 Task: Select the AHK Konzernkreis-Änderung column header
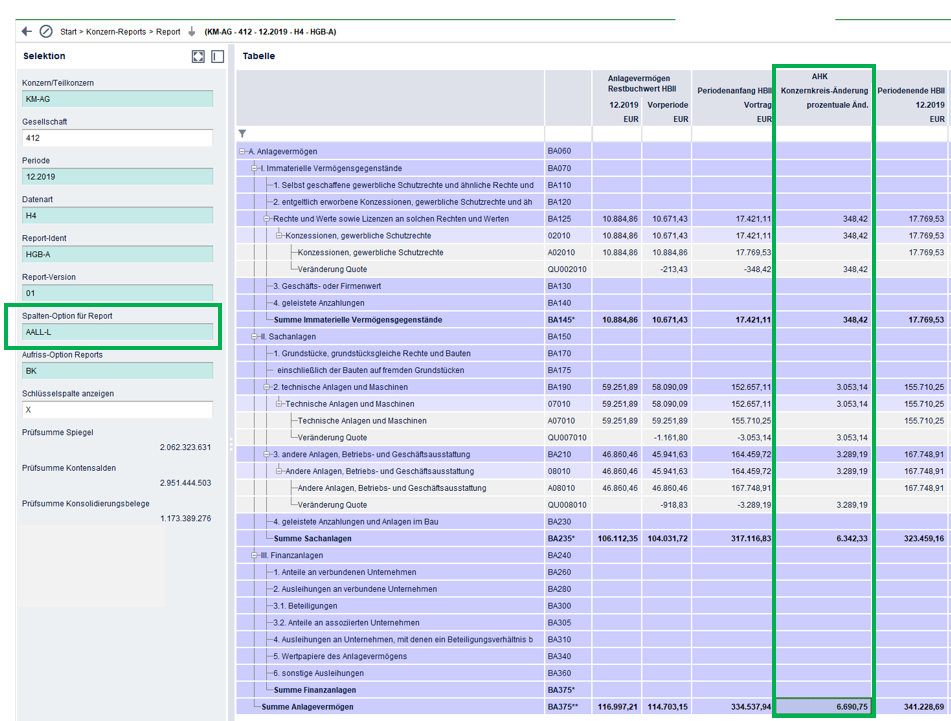(x=824, y=90)
